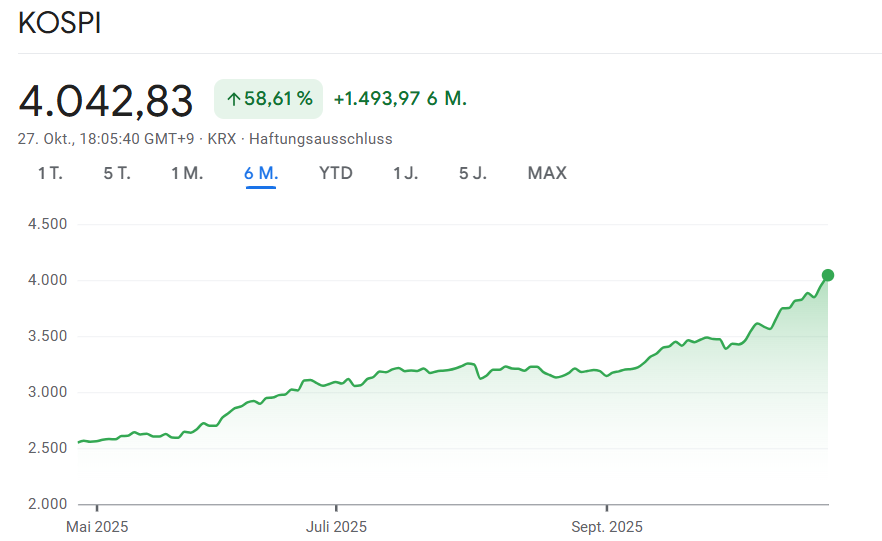Click the Mai 2025 axis label
This screenshot has width=882, height=541.
[x=97, y=526]
